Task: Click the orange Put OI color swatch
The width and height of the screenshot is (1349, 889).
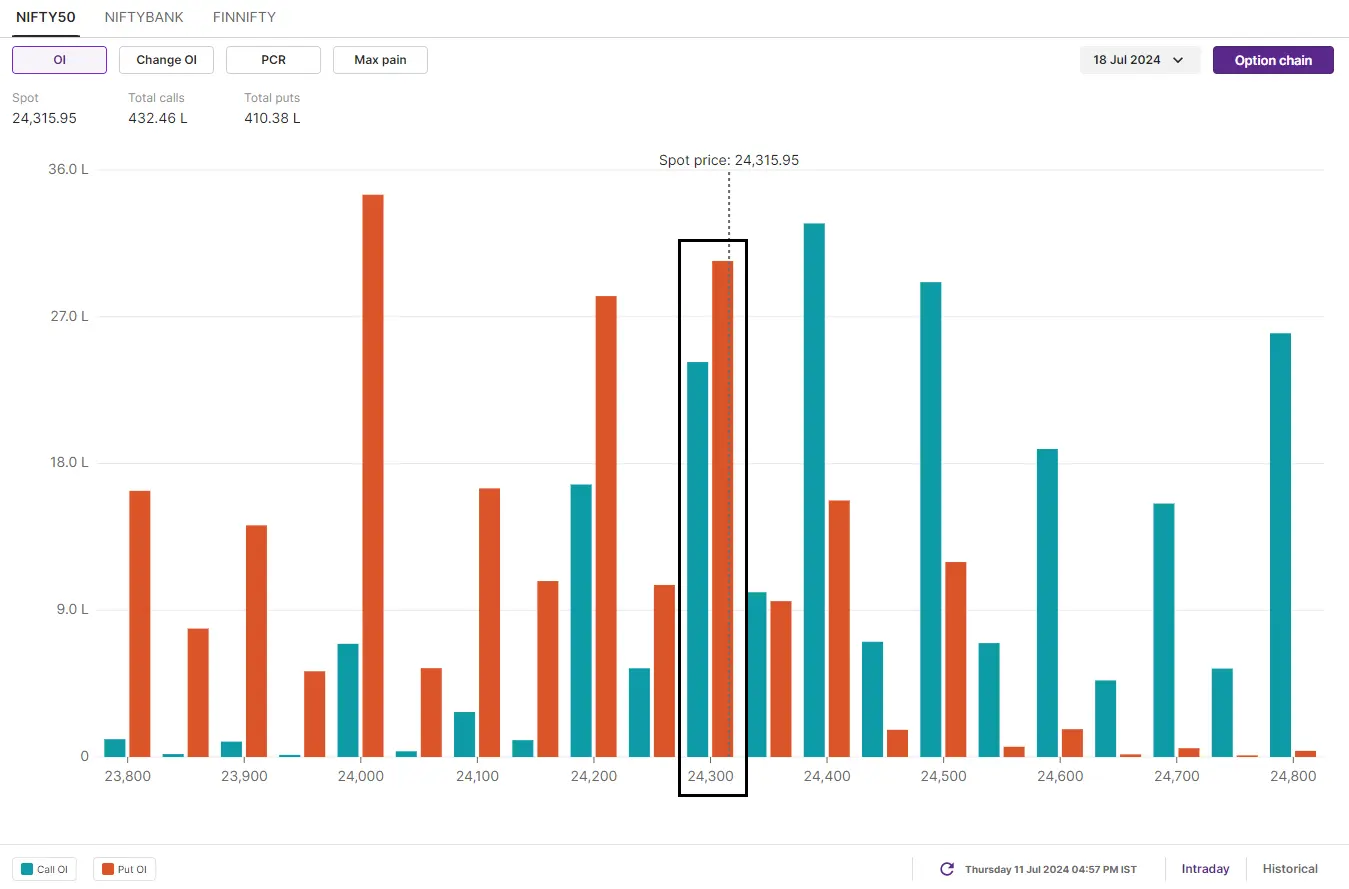Action: (108, 869)
